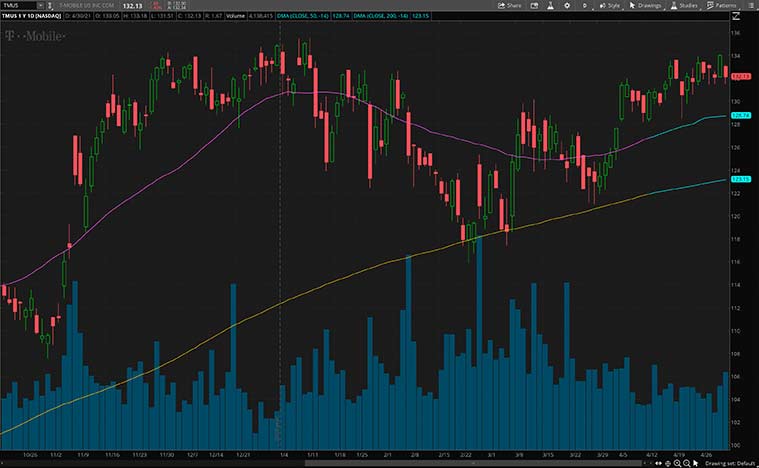
Task: Open the Studies menu
Action: click(x=685, y=5)
